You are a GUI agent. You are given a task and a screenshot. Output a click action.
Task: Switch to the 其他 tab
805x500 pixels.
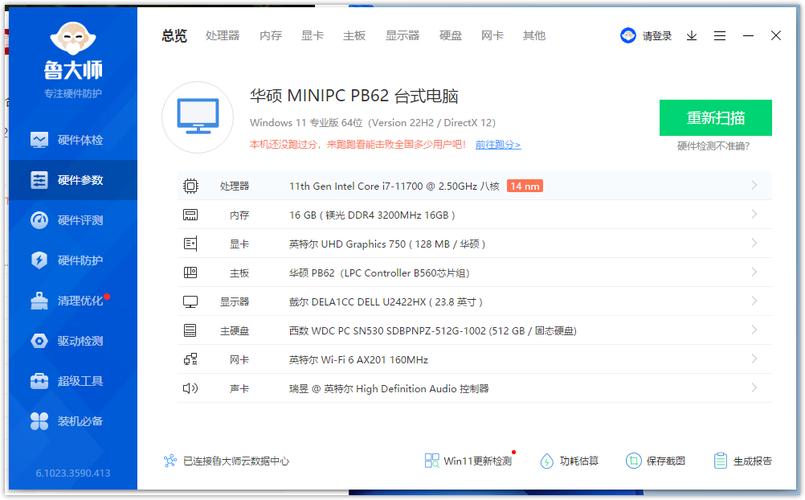coord(534,35)
